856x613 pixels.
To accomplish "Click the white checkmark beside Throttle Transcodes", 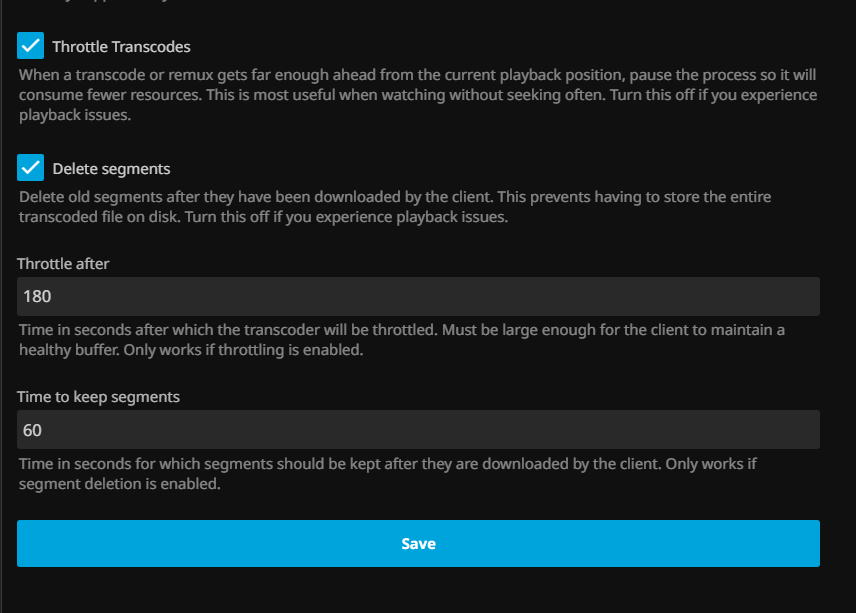I will tap(31, 46).
